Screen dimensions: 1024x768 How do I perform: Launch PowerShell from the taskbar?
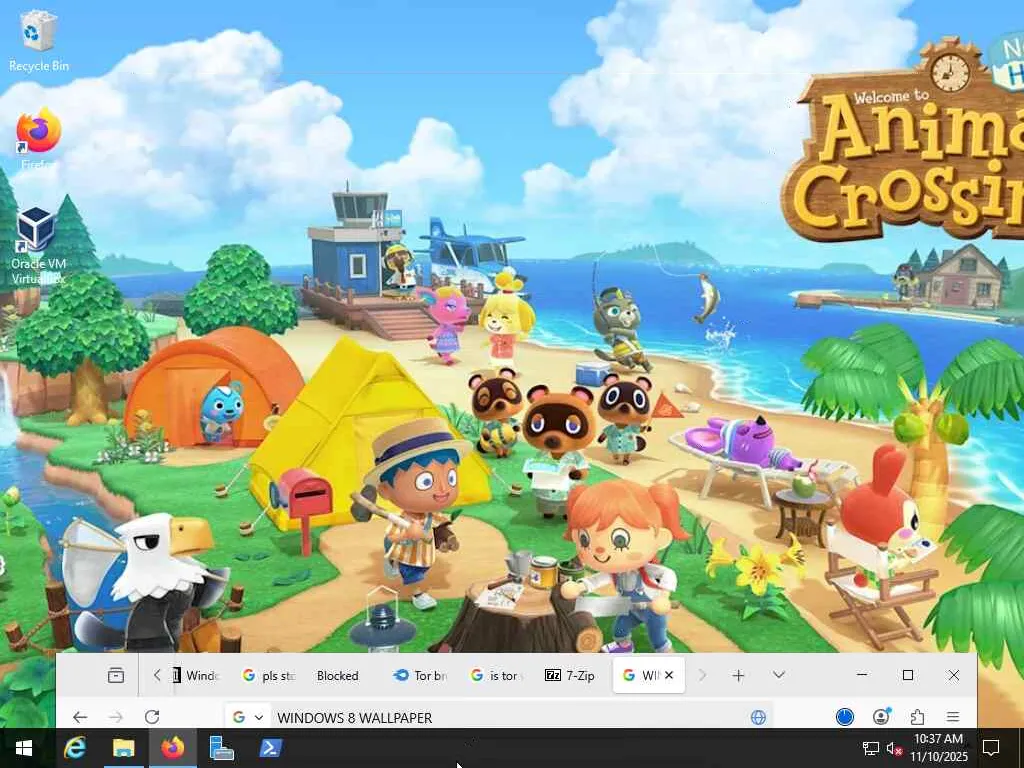tap(270, 748)
